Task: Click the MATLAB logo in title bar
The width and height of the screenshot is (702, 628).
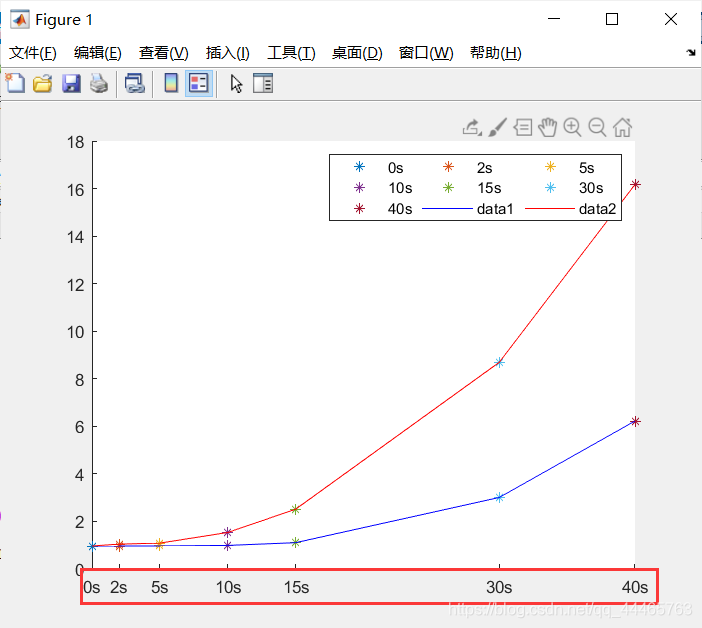Action: tap(20, 19)
